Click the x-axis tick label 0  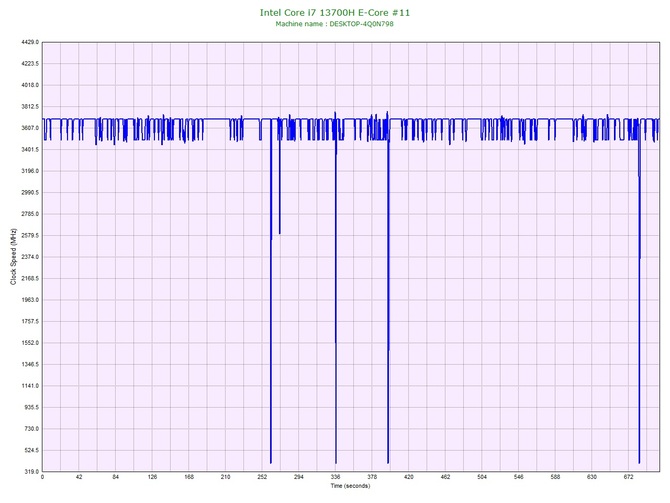tap(42, 477)
